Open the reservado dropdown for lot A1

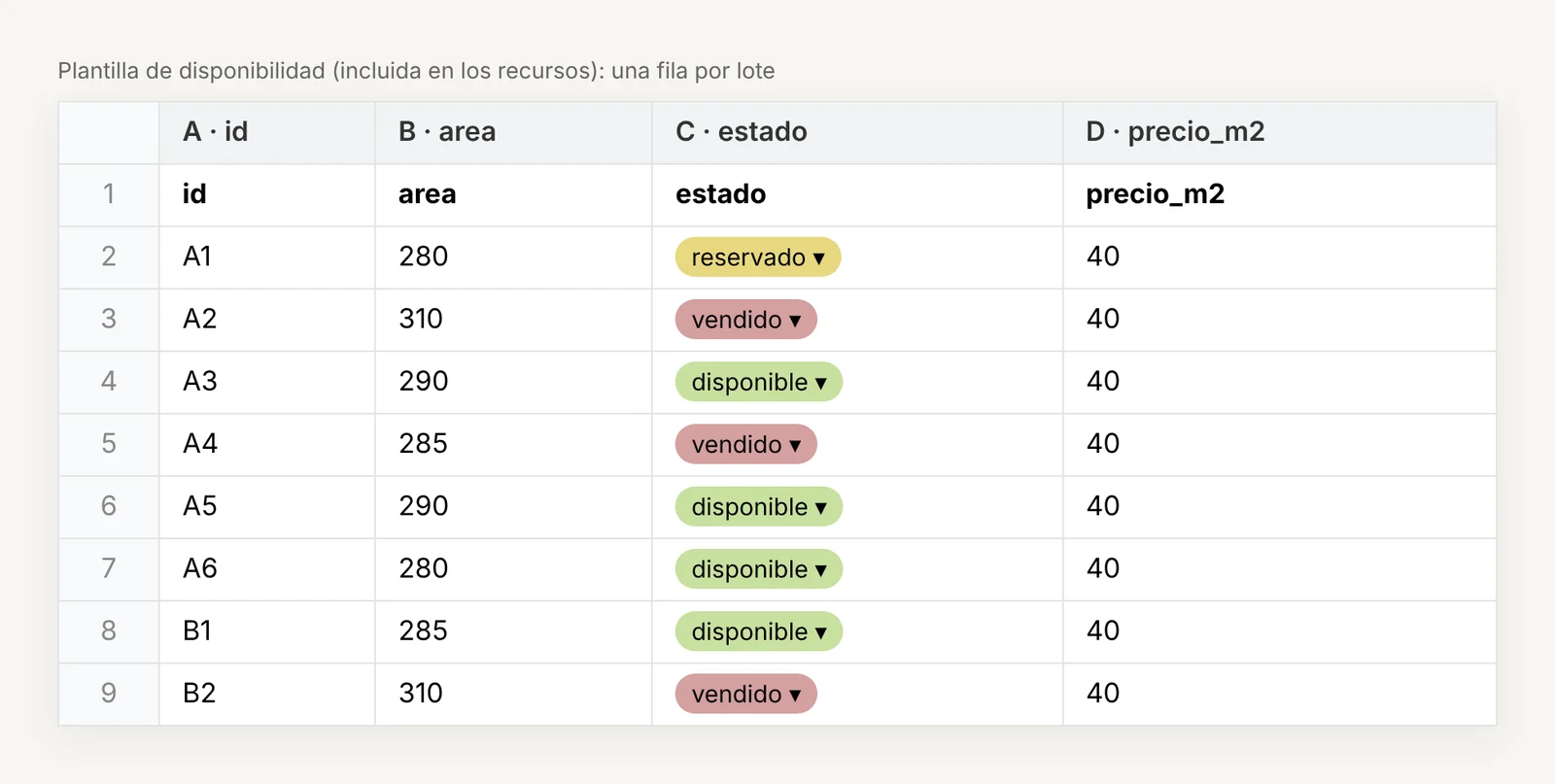click(757, 257)
